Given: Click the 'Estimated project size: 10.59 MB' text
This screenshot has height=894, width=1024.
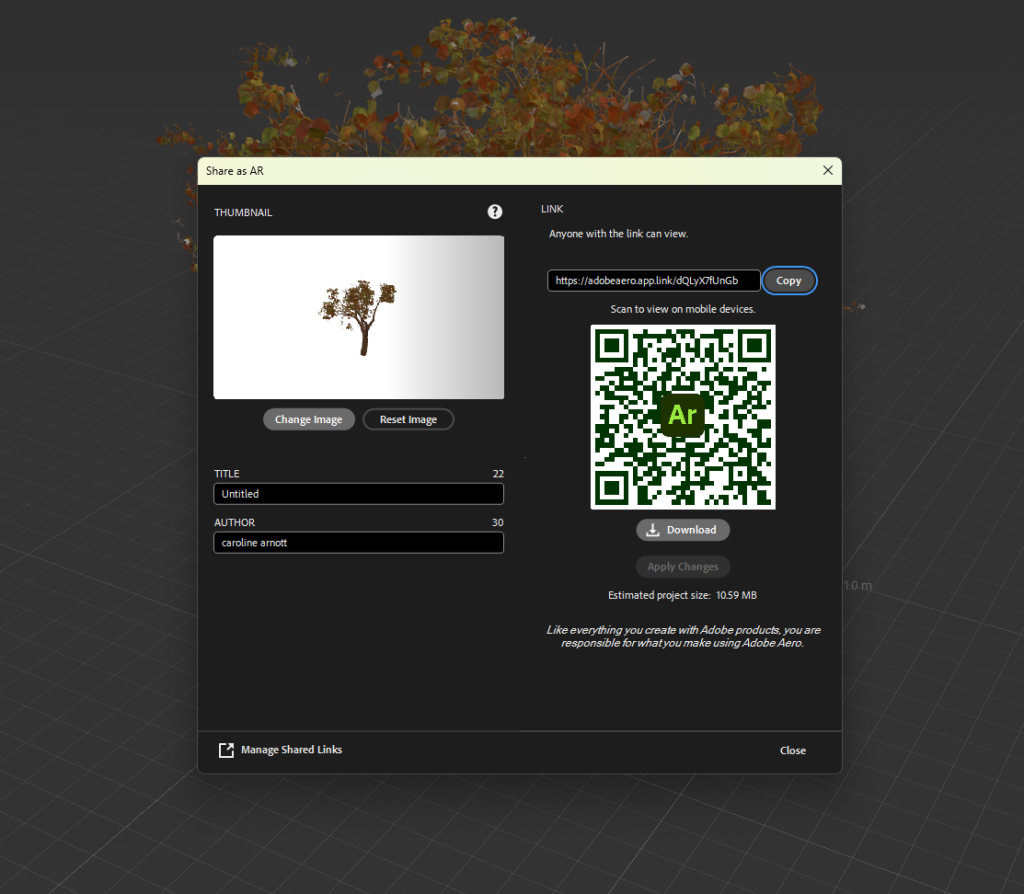Looking at the screenshot, I should pyautogui.click(x=682, y=595).
